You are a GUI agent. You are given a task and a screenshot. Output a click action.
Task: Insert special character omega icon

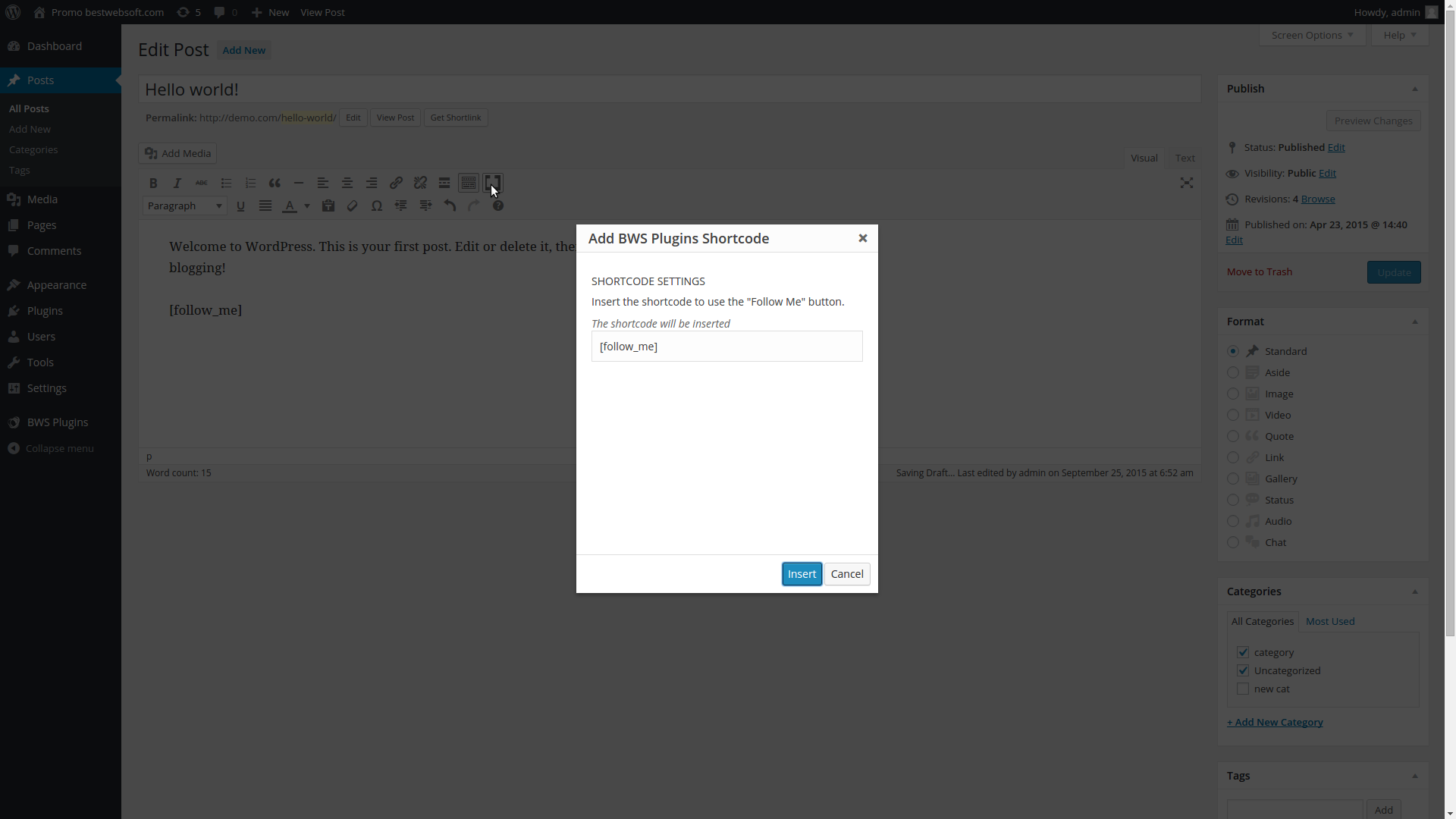tap(377, 206)
